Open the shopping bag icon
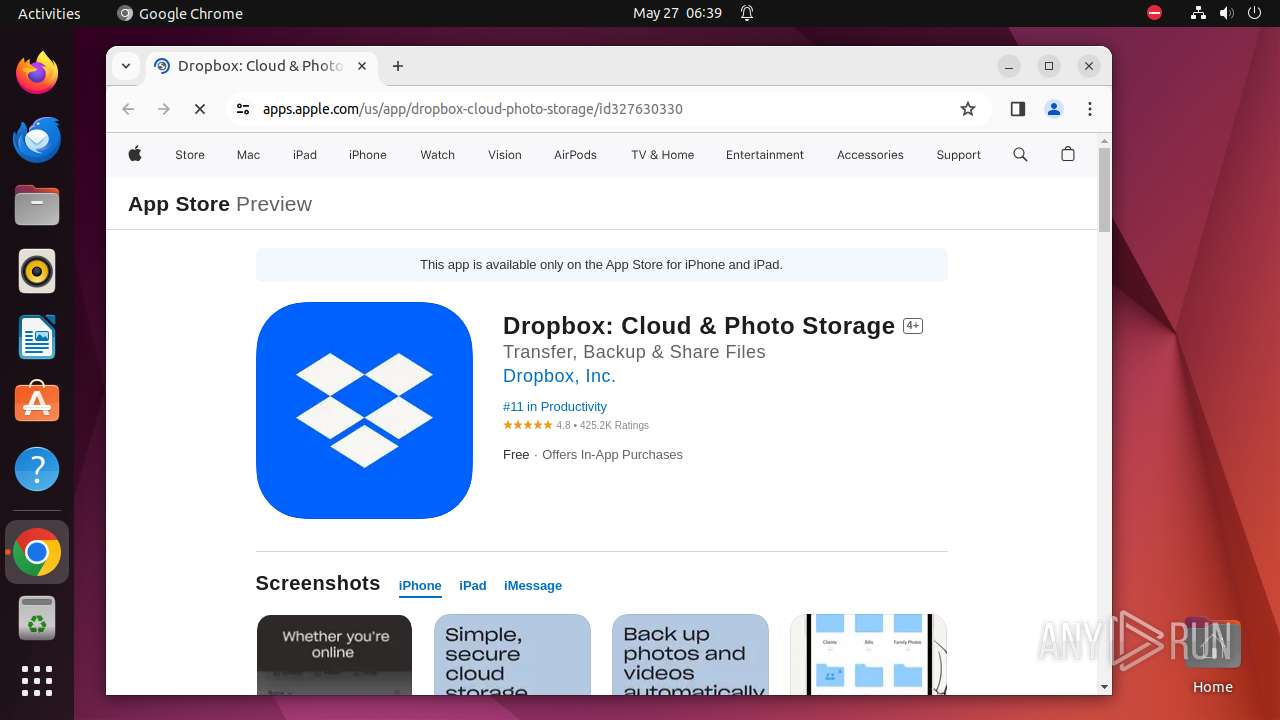The width and height of the screenshot is (1280, 720). pos(1068,154)
